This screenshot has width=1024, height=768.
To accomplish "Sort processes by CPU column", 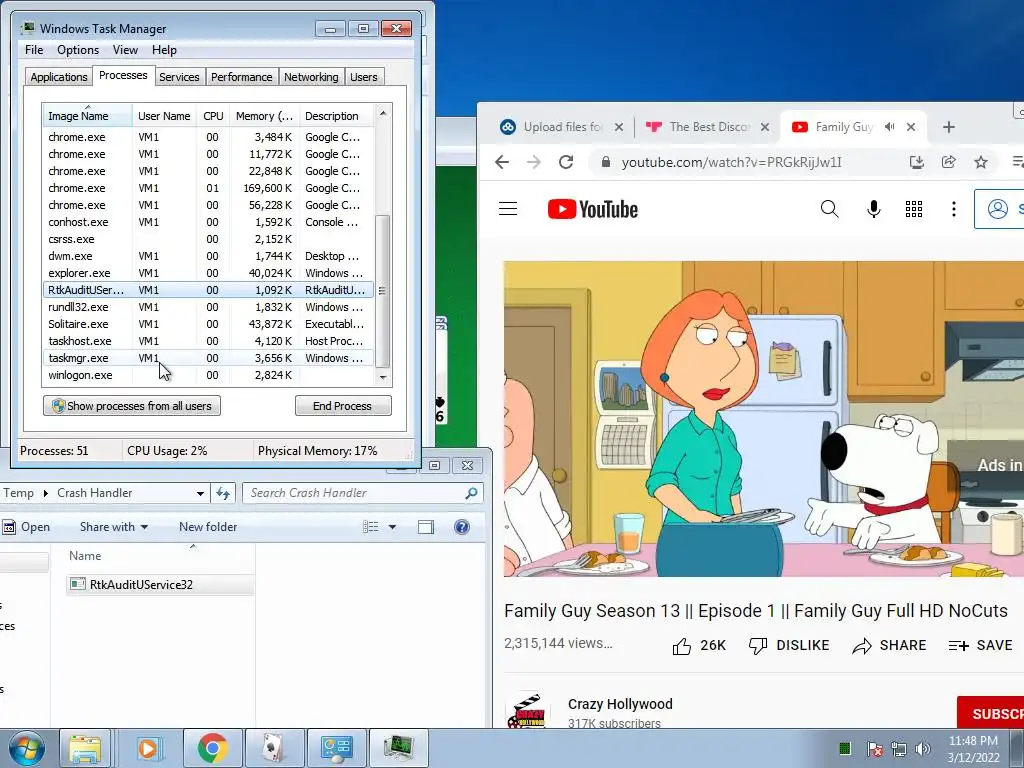I will click(213, 116).
